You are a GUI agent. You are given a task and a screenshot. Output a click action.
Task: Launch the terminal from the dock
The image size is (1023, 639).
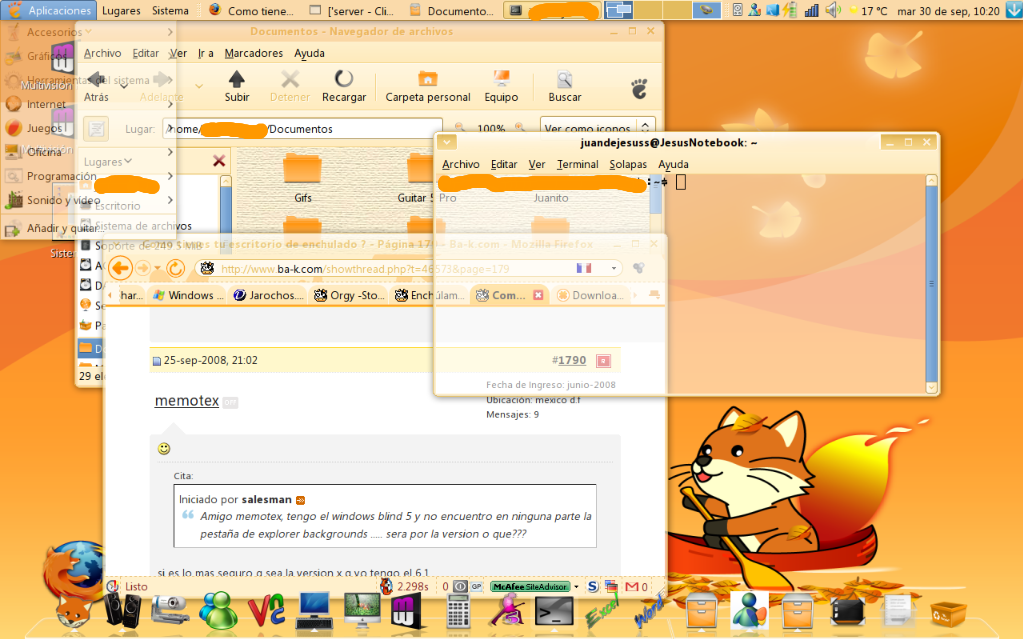click(x=554, y=612)
